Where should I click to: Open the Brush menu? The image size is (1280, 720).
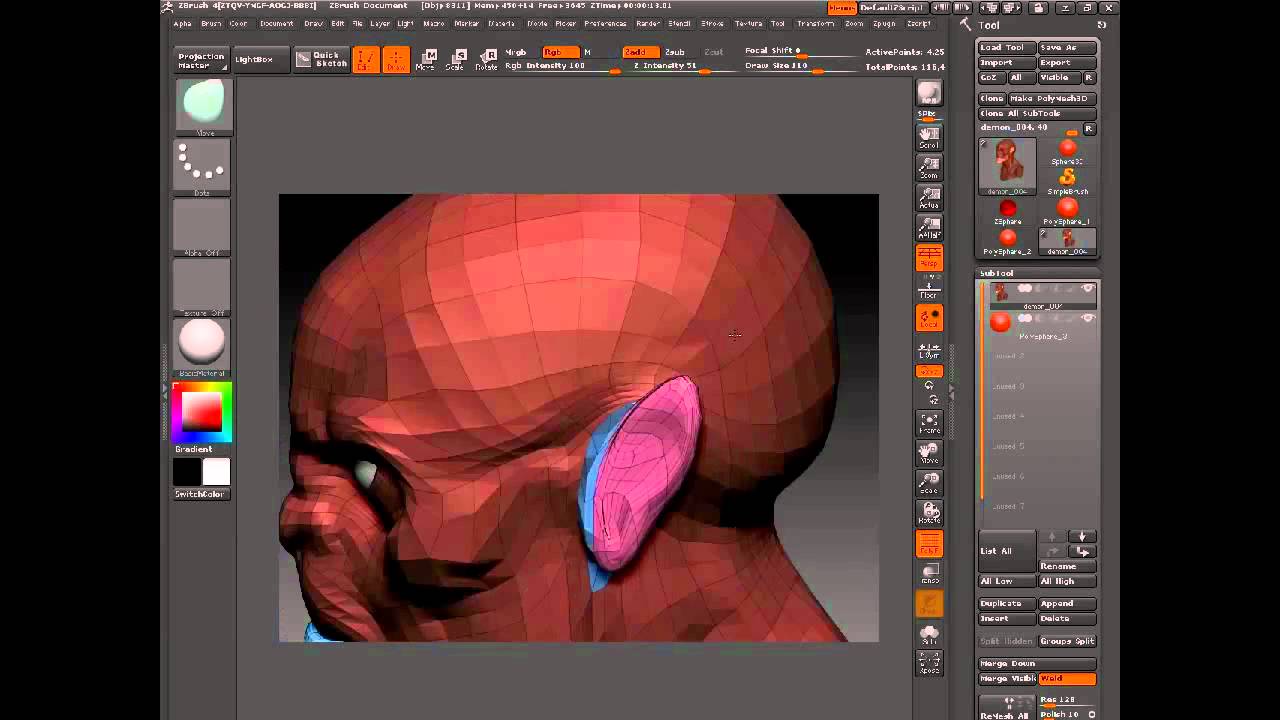pyautogui.click(x=211, y=24)
